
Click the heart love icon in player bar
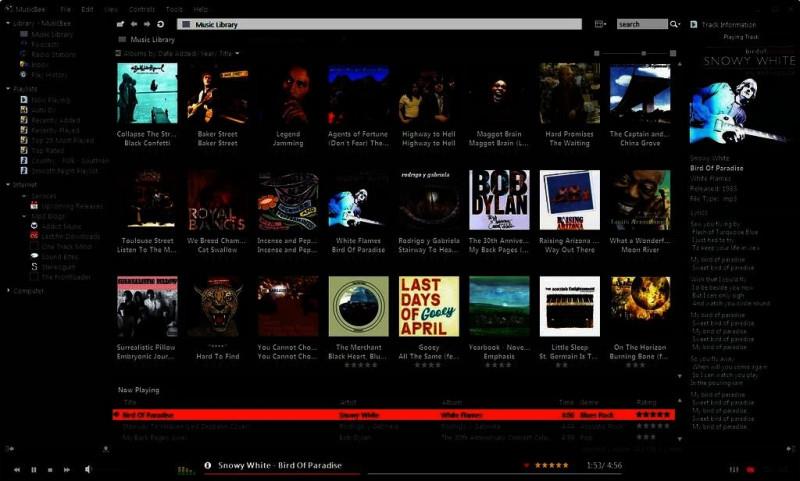coord(527,465)
